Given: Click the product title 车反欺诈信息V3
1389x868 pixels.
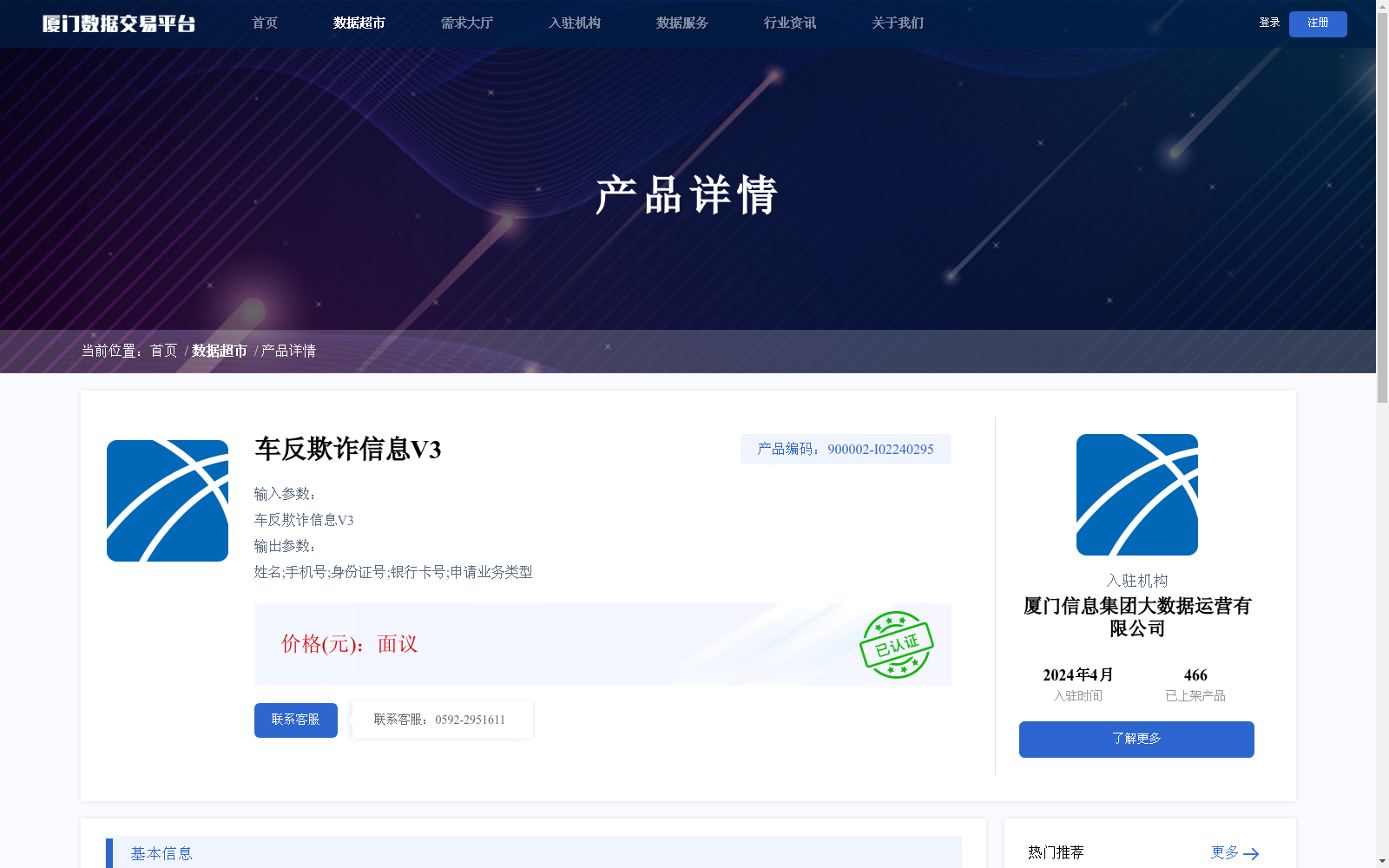Looking at the screenshot, I should [348, 449].
